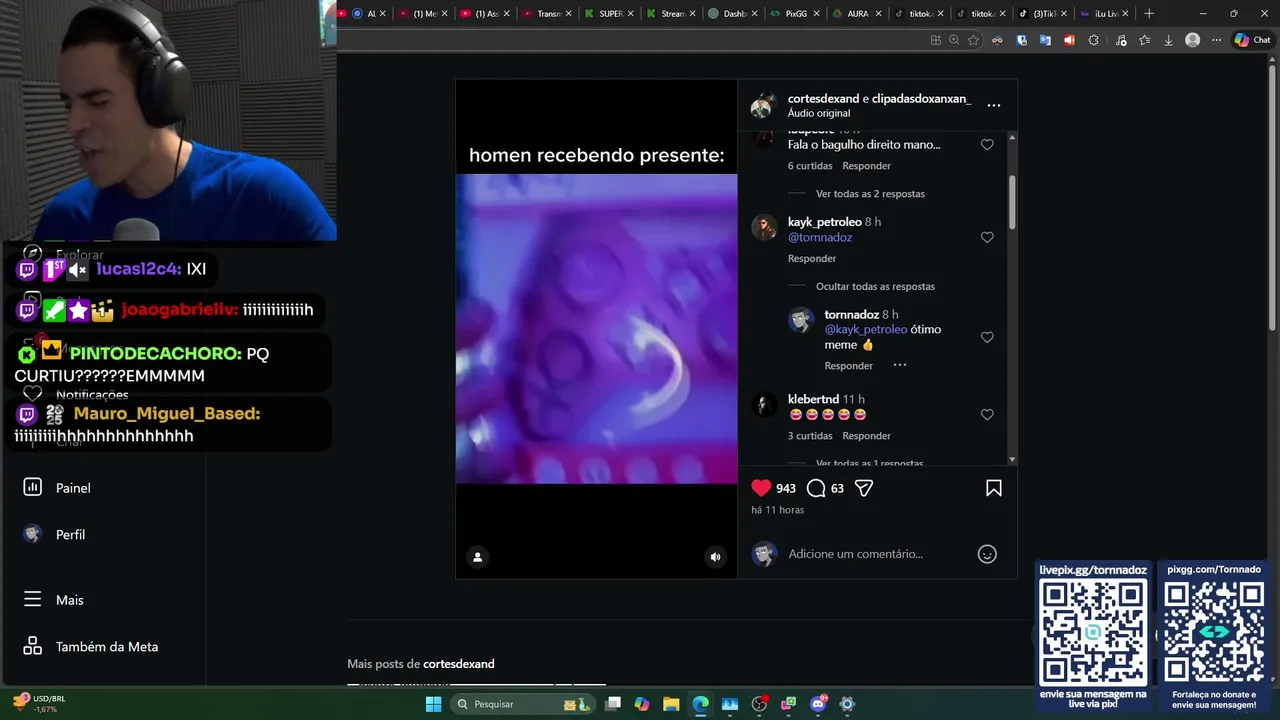This screenshot has width=1280, height=720.
Task: Reply to klebertnd's comment
Action: pos(866,436)
